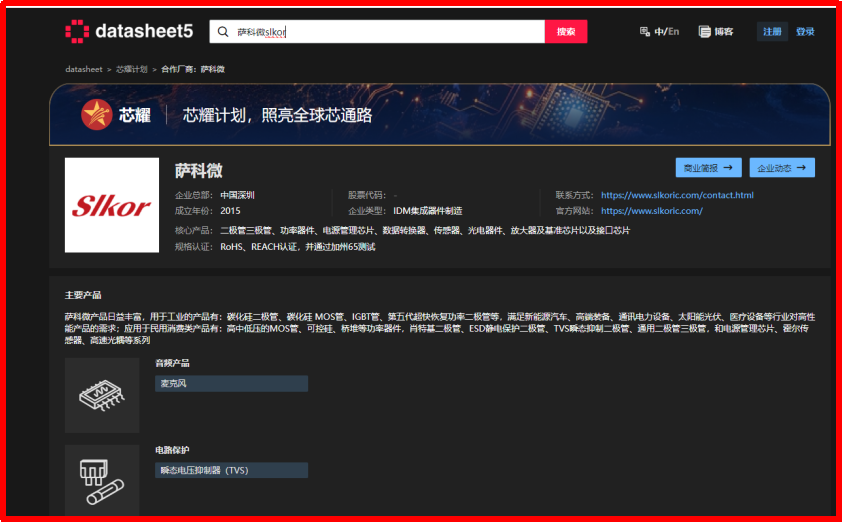This screenshot has width=843, height=523.
Task: Open the 博客 blog icon link
Action: point(704,32)
